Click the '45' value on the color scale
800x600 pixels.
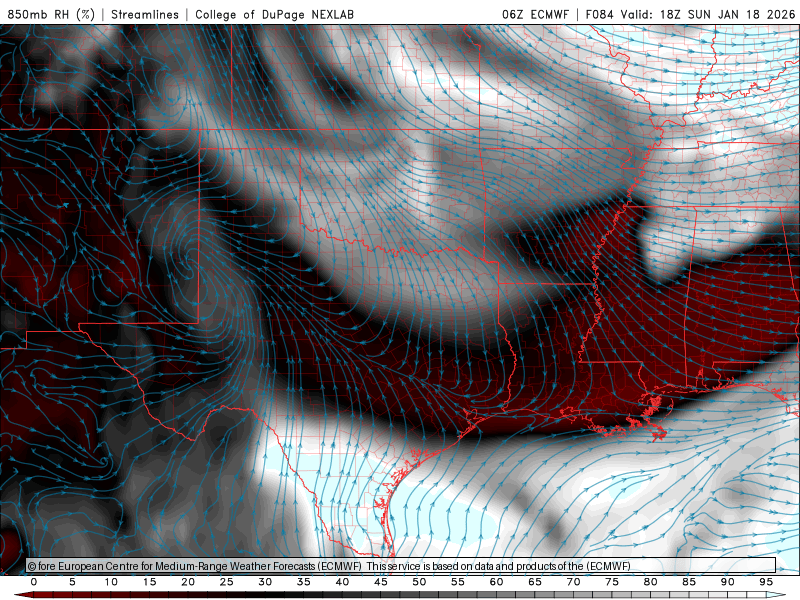pos(381,582)
